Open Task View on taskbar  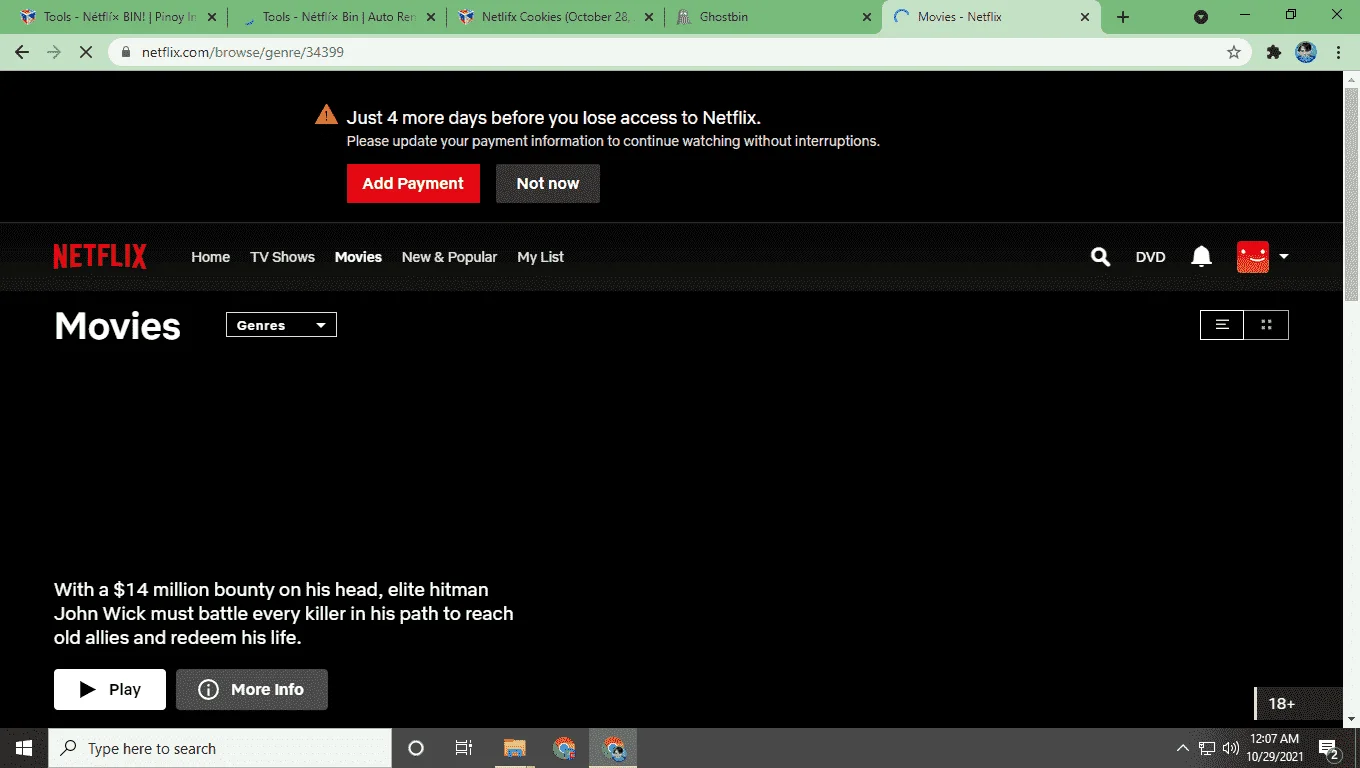click(x=464, y=748)
